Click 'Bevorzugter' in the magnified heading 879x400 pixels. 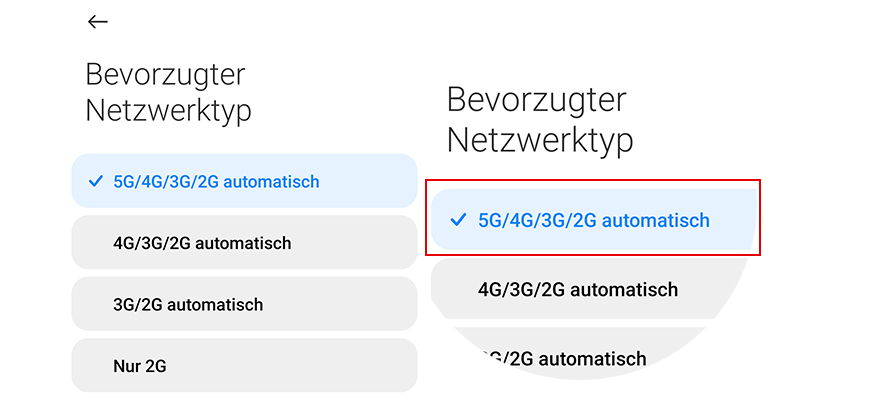tap(536, 100)
